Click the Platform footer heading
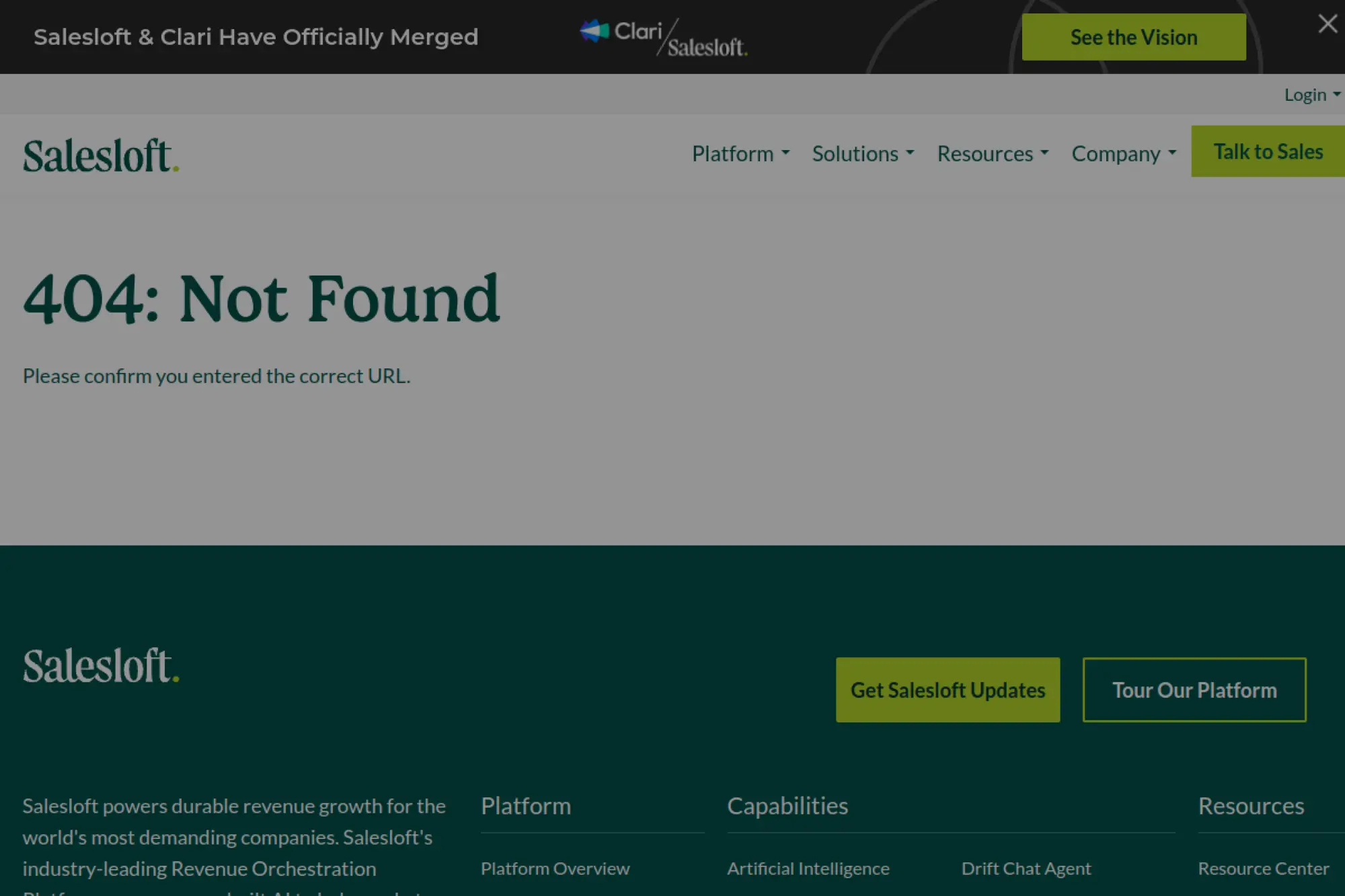Viewport: 1345px width, 896px height. (525, 805)
